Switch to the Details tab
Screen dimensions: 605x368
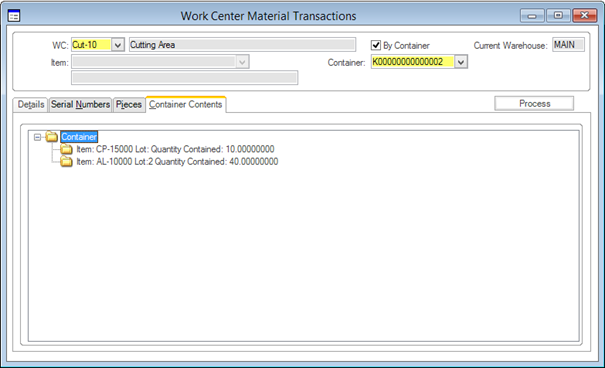[x=30, y=105]
